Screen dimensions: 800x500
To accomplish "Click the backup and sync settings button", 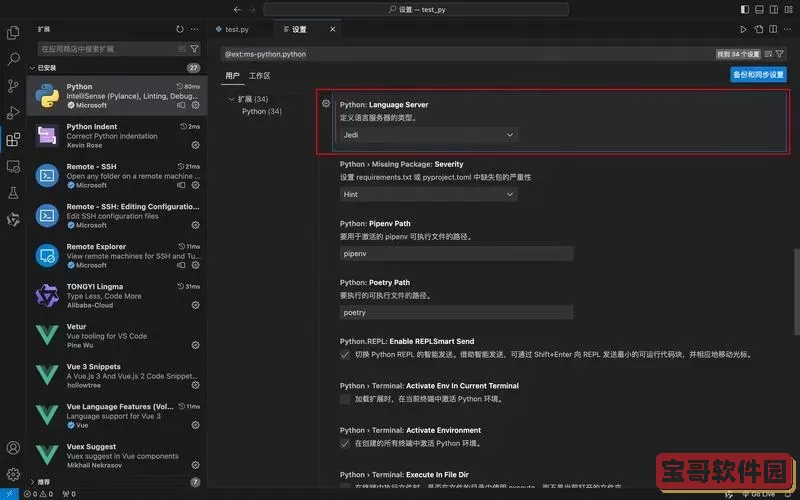I will [x=758, y=74].
